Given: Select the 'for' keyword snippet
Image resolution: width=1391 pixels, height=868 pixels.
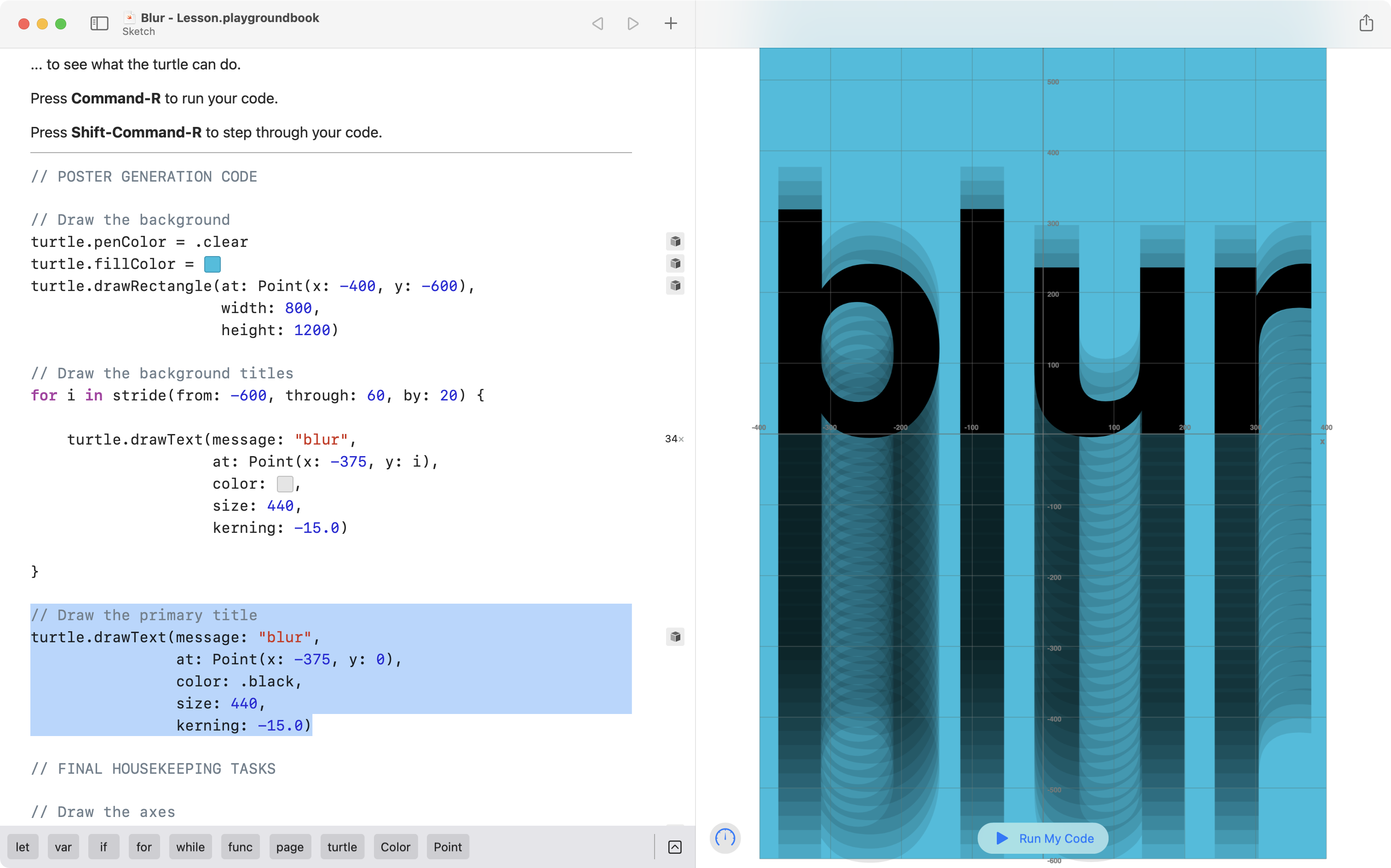Looking at the screenshot, I should tap(144, 847).
